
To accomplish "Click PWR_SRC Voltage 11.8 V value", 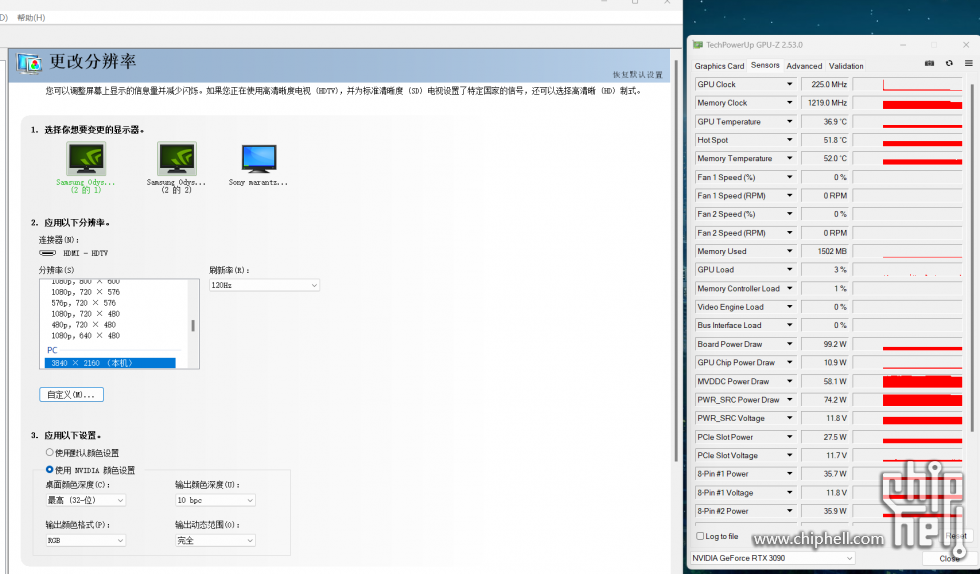I will (825, 418).
